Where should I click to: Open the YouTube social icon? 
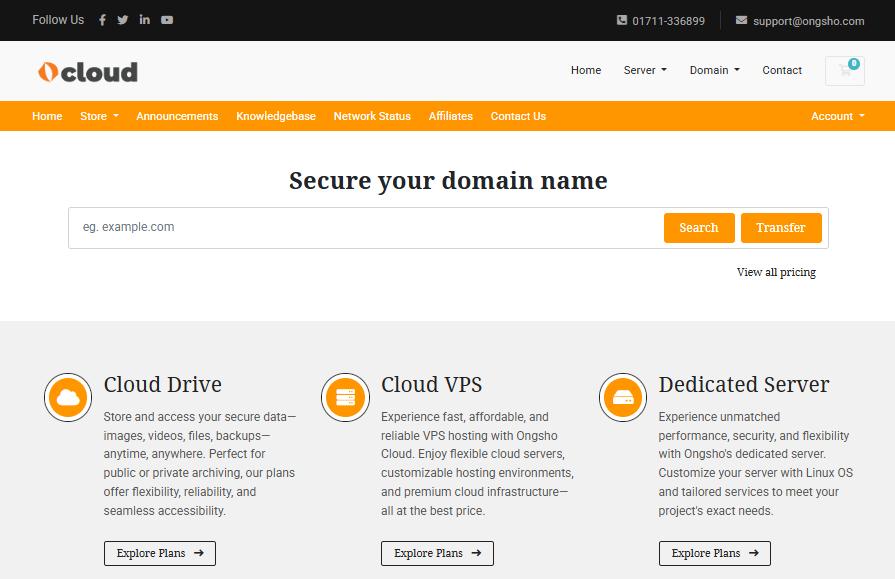167,20
